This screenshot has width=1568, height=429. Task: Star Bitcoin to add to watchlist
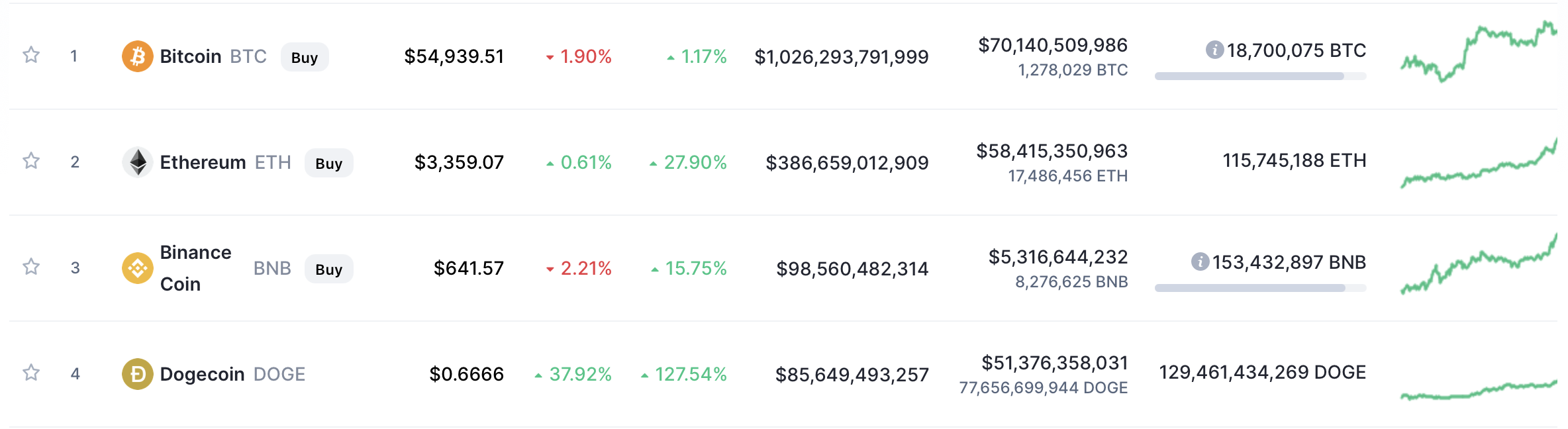coord(31,55)
